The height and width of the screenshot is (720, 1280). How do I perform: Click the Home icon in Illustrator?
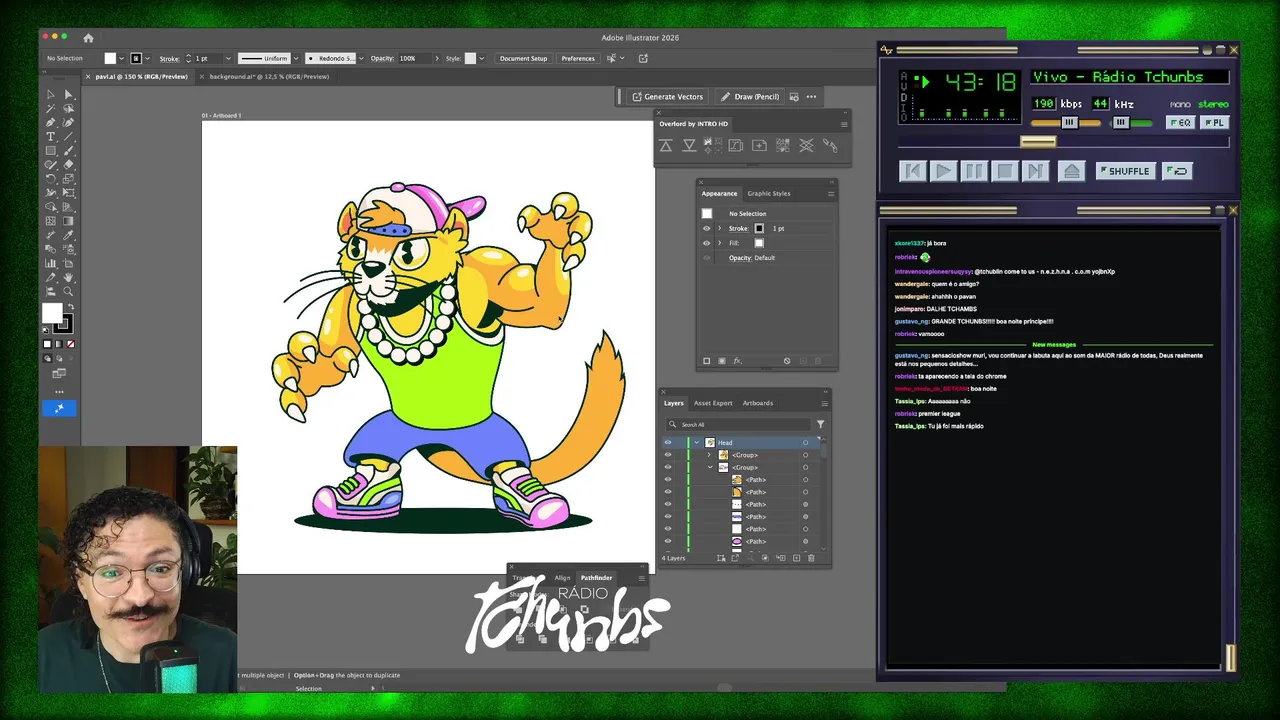click(x=88, y=38)
